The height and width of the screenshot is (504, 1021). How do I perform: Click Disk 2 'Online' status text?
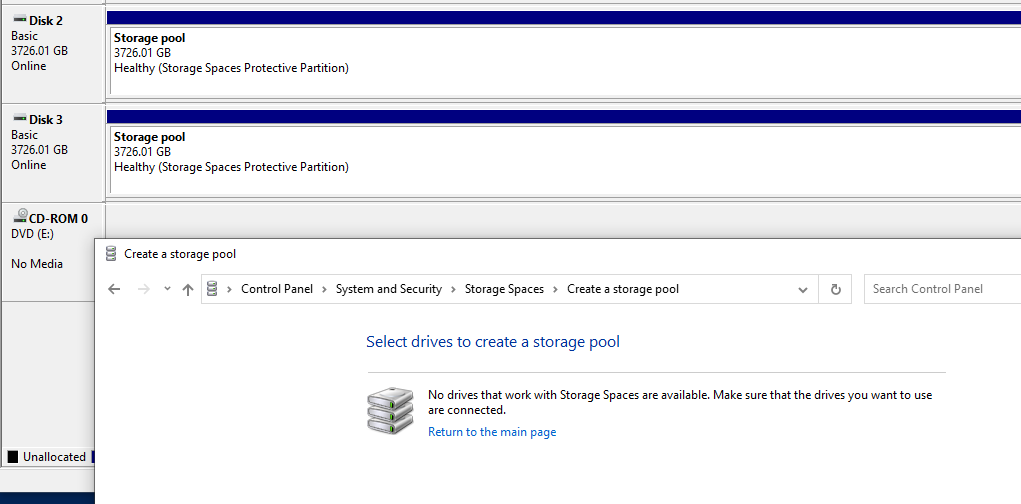(29, 66)
